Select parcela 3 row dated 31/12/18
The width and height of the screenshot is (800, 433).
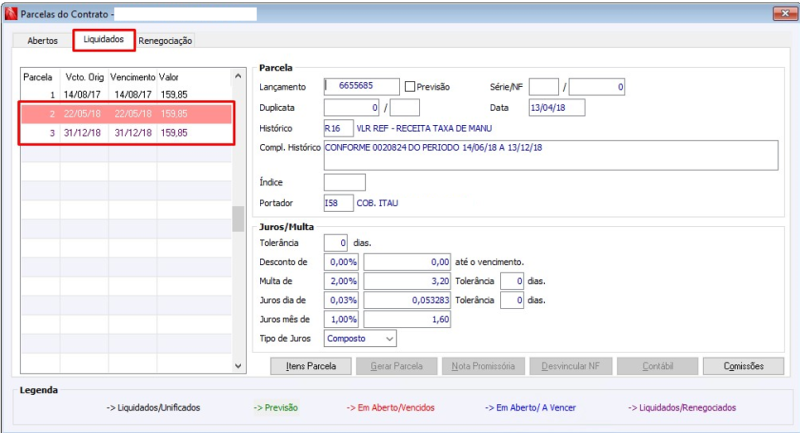[x=126, y=133]
